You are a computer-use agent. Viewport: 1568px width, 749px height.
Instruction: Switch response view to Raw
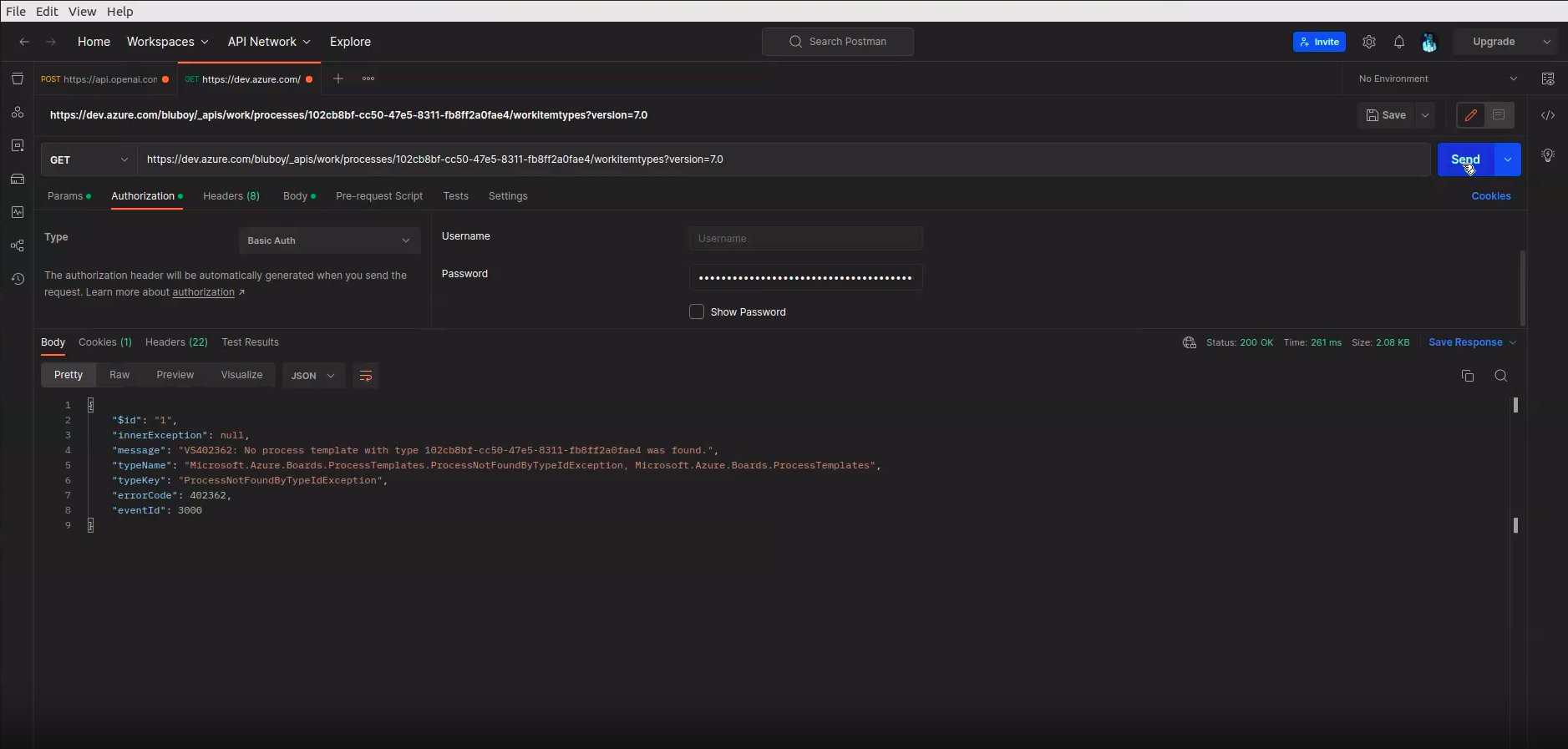[119, 375]
